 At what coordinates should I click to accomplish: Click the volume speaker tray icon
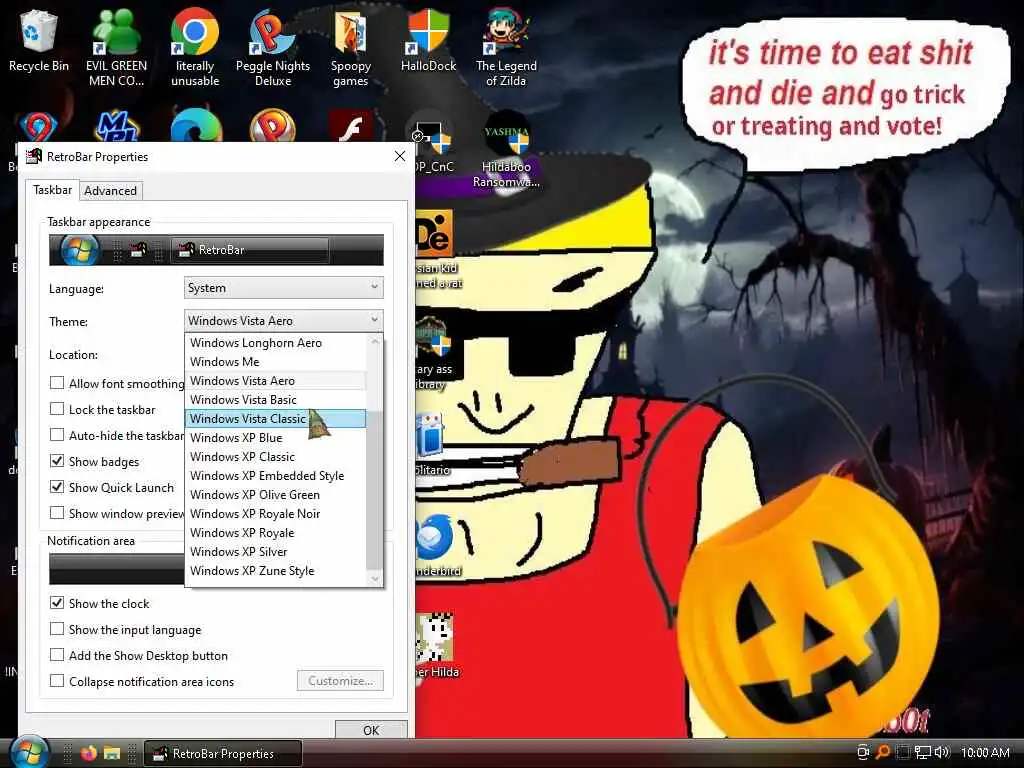click(942, 752)
